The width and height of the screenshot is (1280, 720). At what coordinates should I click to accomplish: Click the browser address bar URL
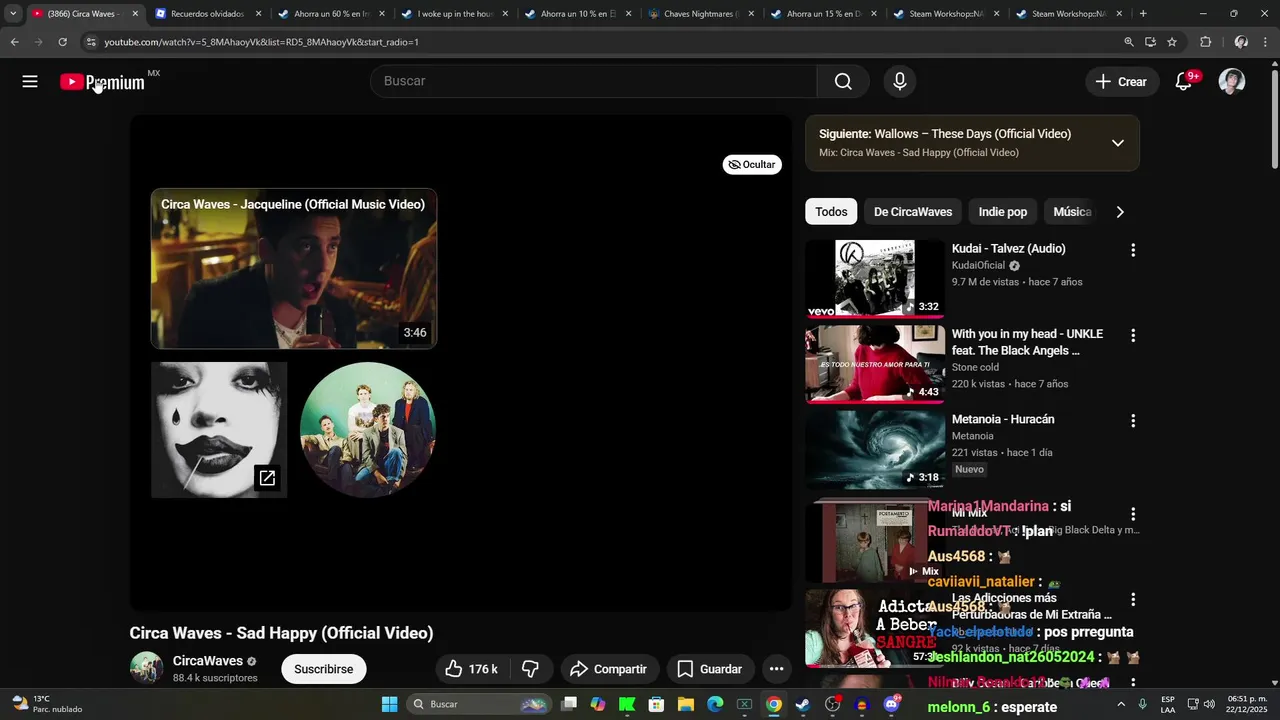pyautogui.click(x=261, y=42)
